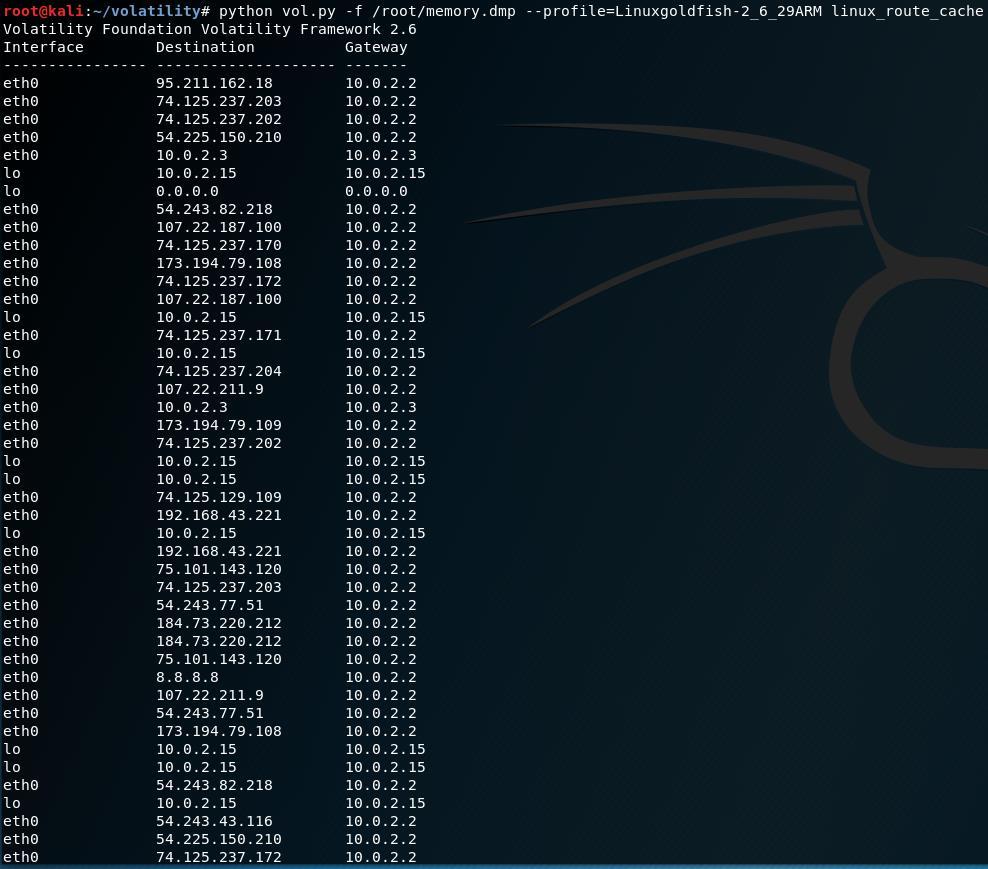Click lo interface in the 0.0.0.0 row
988x869 pixels.
click(x=12, y=191)
